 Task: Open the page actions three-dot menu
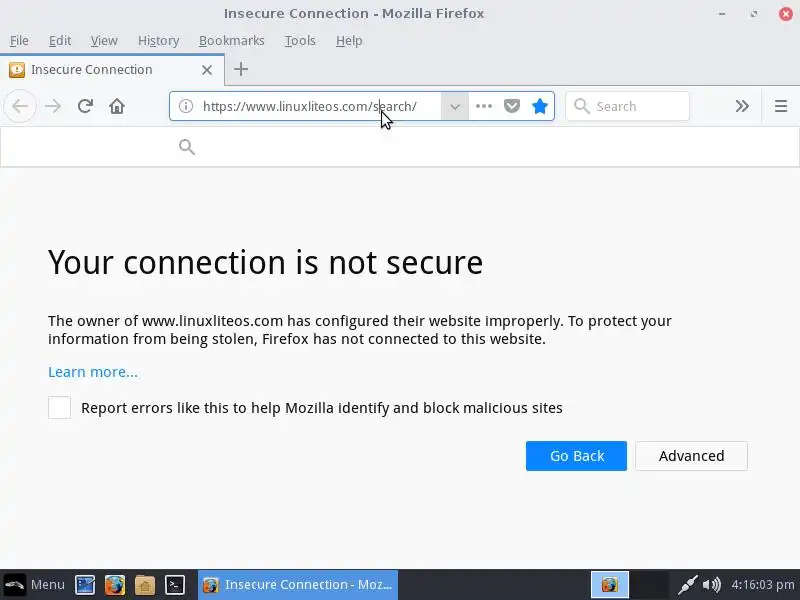tap(484, 106)
